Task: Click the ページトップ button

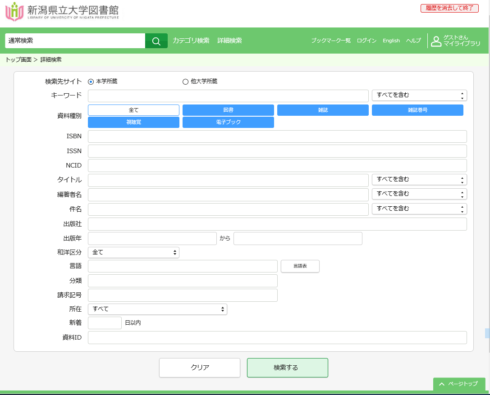Action: coord(459,384)
